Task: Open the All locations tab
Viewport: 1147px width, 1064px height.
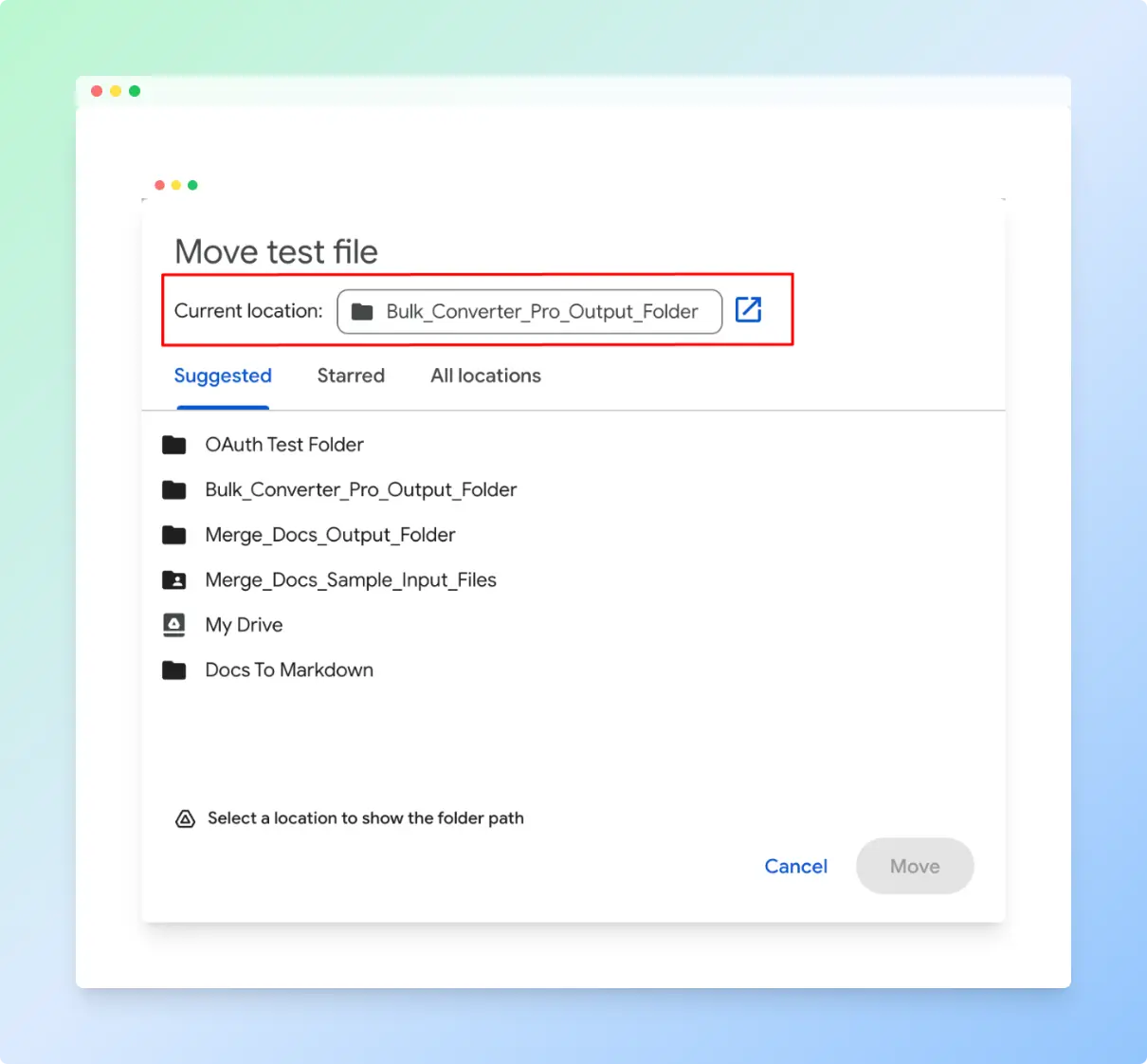Action: [x=485, y=376]
